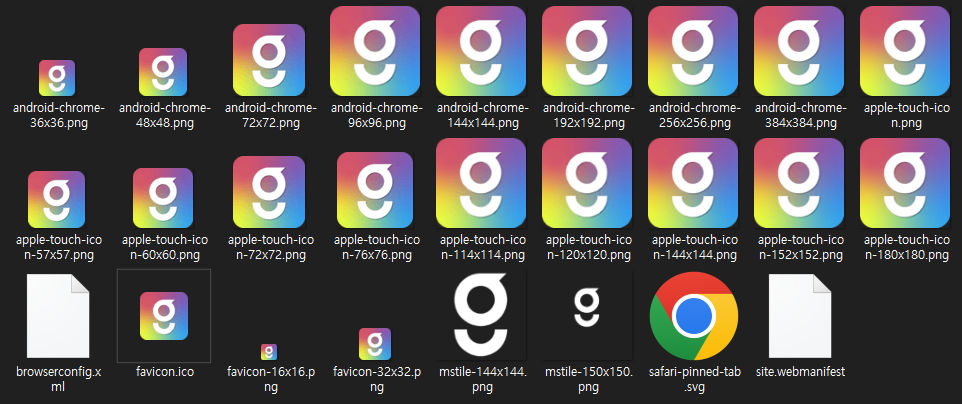Select the apple-touch-icon-76x76.png icon
This screenshot has height=404, width=962.
click(x=375, y=190)
